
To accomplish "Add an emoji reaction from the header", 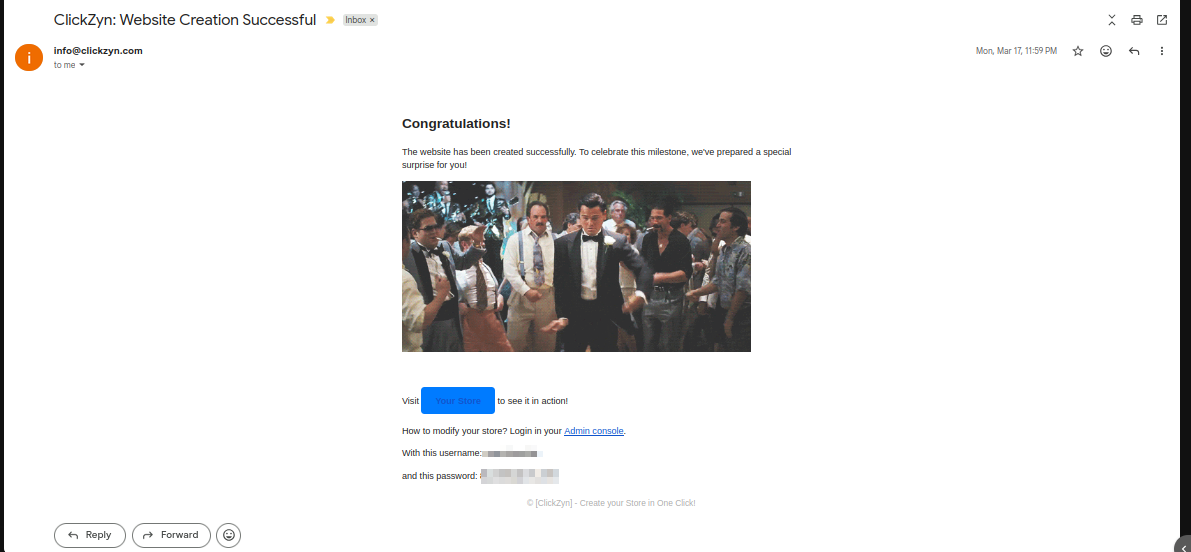I will (x=1106, y=51).
